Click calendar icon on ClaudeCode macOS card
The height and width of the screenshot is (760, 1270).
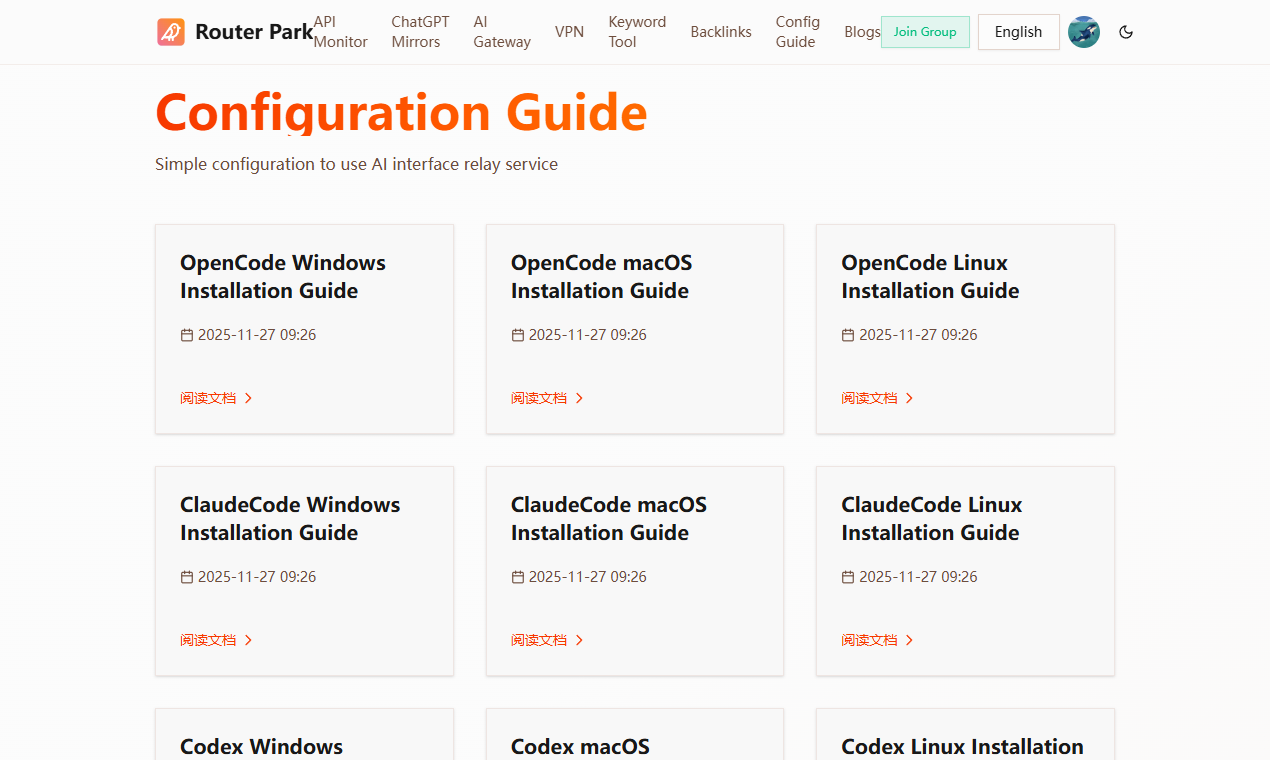[518, 577]
